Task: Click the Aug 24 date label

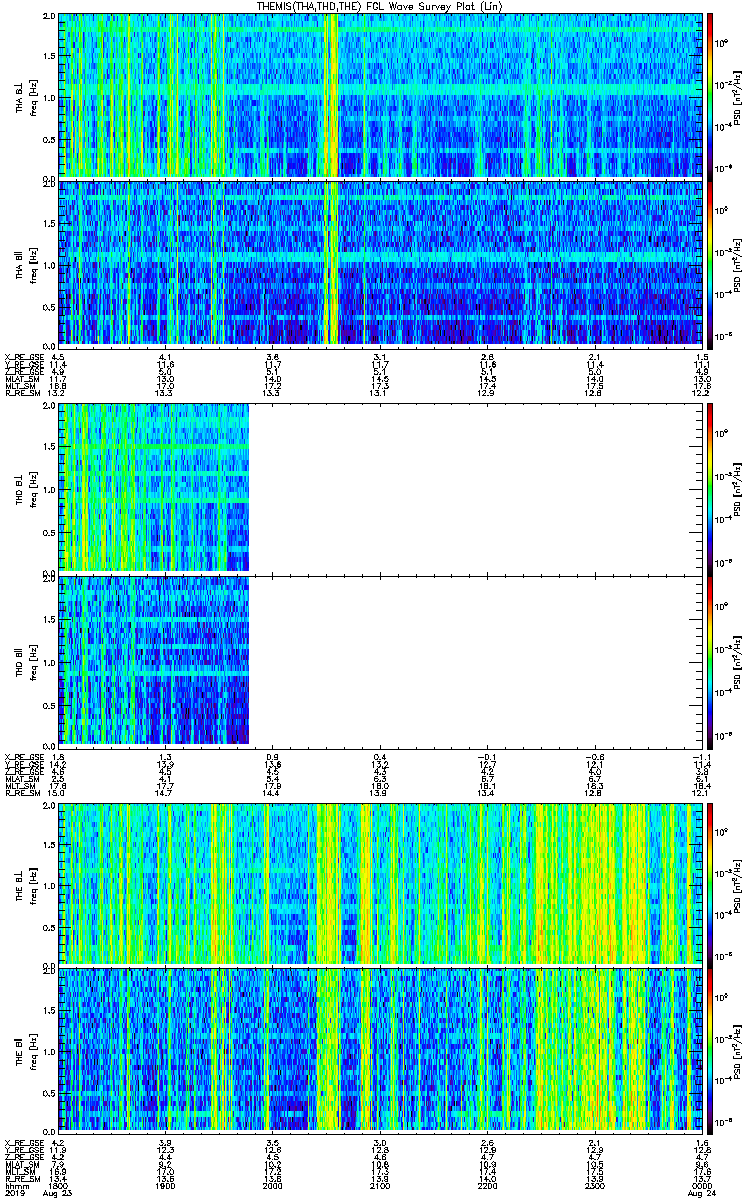Action: tap(701, 1193)
